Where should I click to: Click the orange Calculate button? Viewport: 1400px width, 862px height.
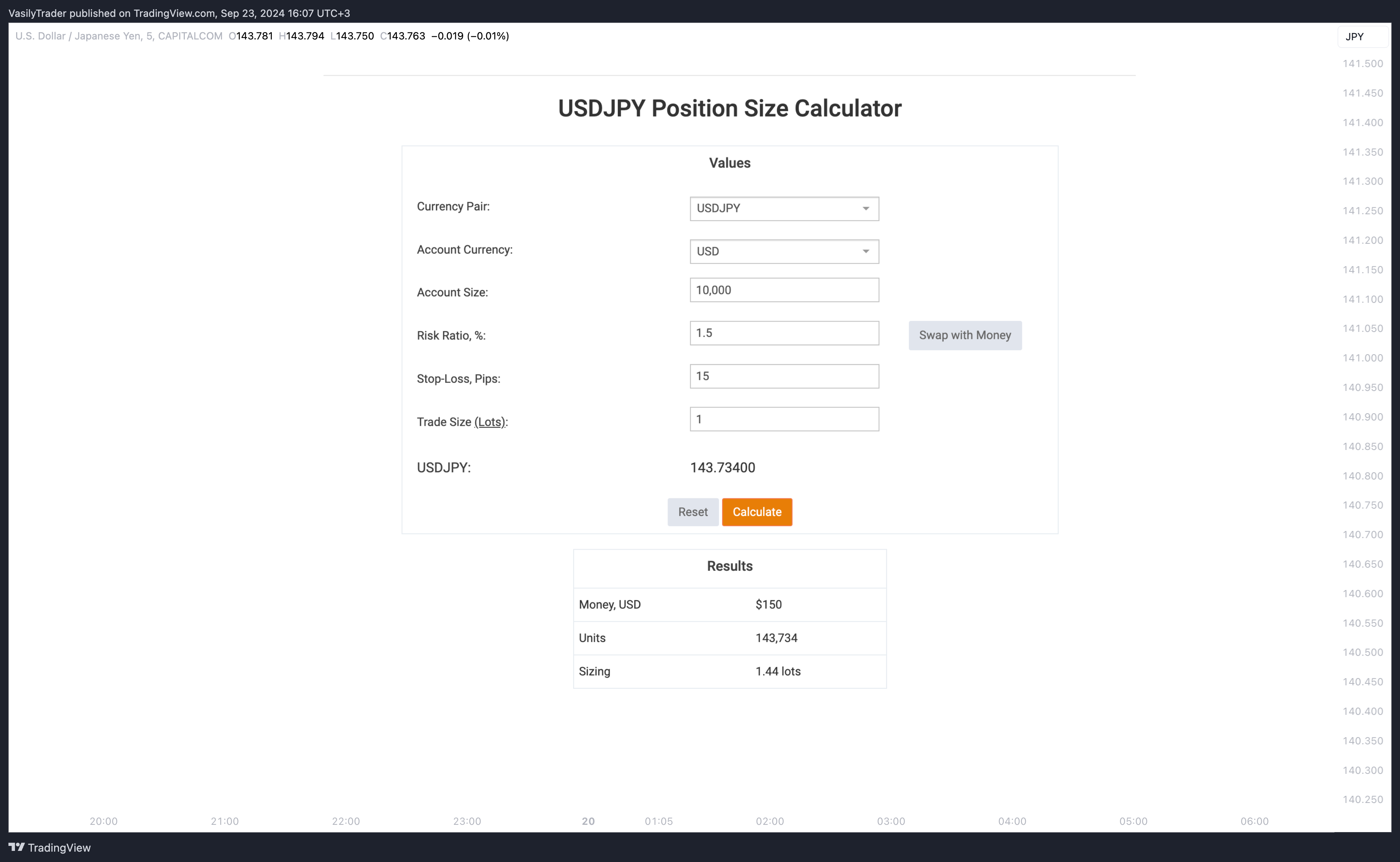[757, 512]
